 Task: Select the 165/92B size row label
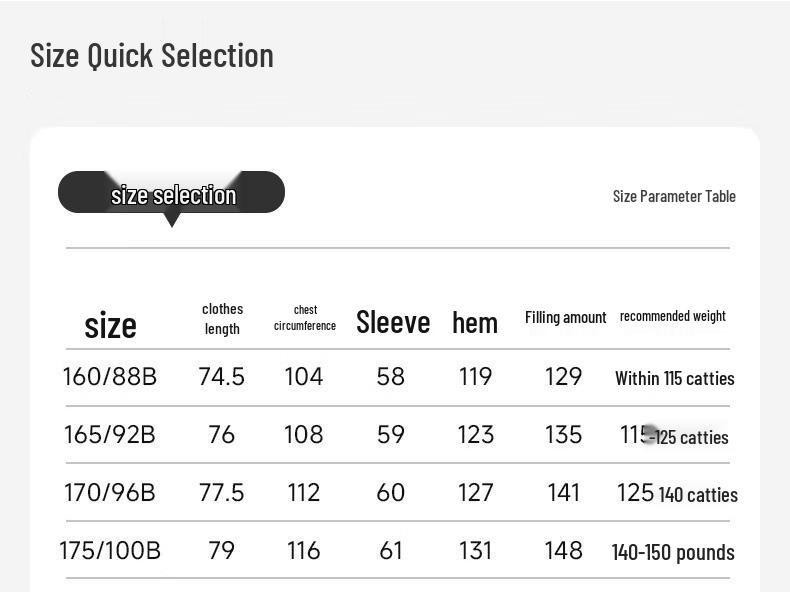pos(110,435)
